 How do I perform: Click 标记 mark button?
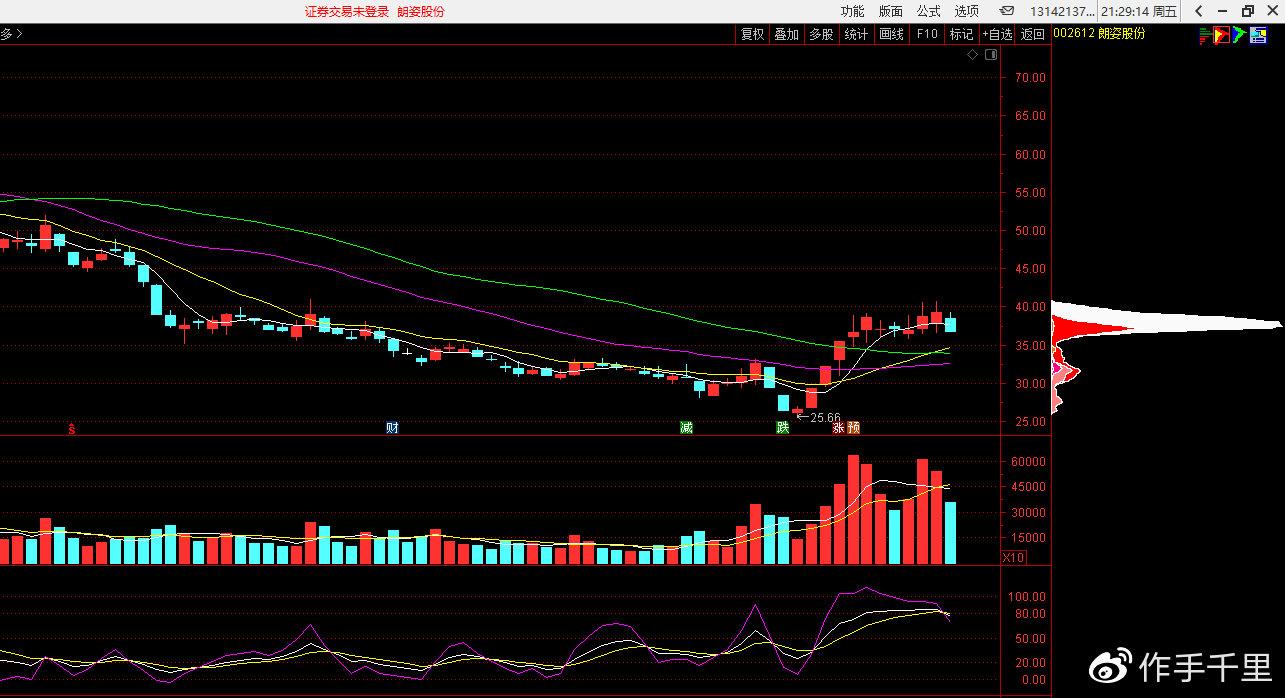[x=961, y=34]
